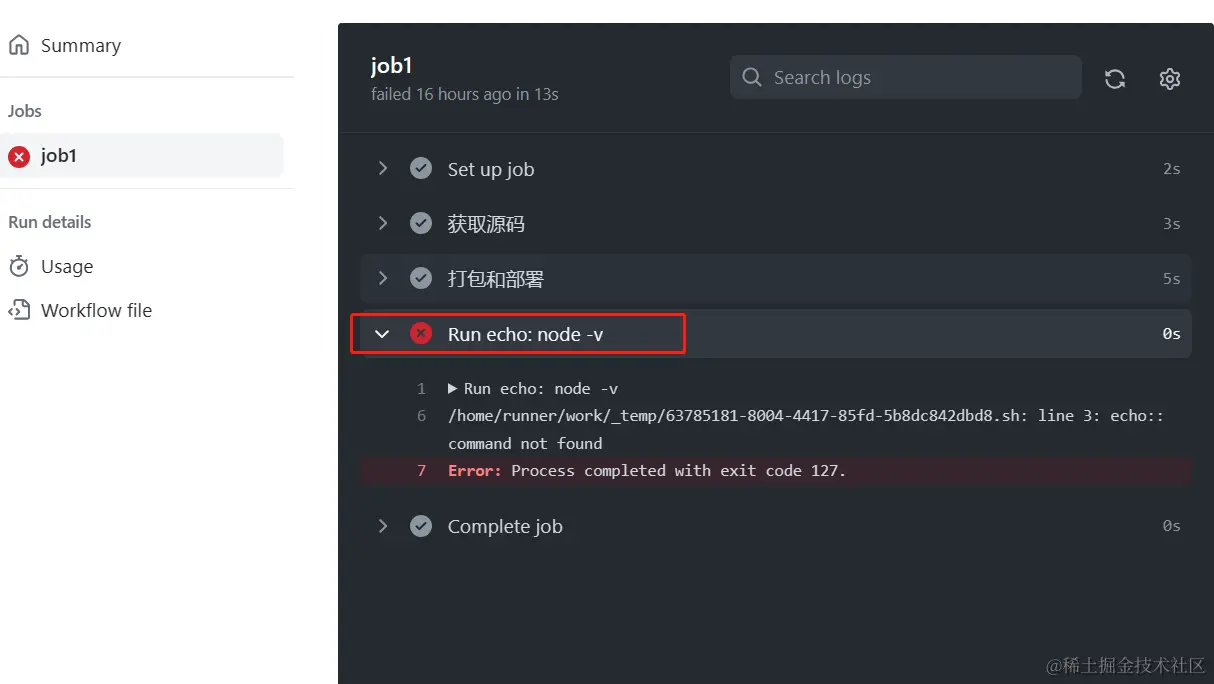Select the '打包和部署' step label
The width and height of the screenshot is (1214, 684).
(496, 279)
